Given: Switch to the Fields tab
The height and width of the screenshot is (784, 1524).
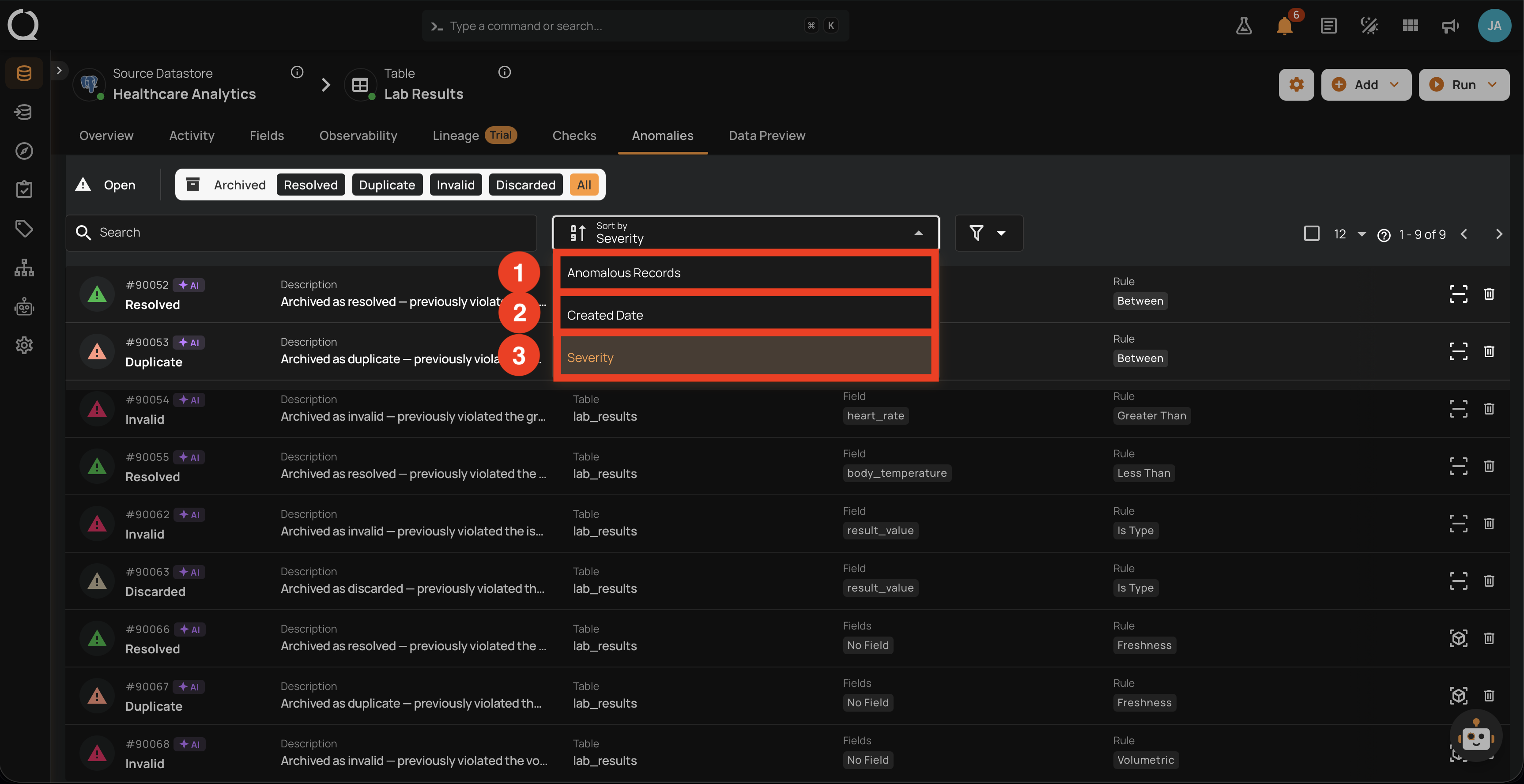Looking at the screenshot, I should [x=267, y=136].
